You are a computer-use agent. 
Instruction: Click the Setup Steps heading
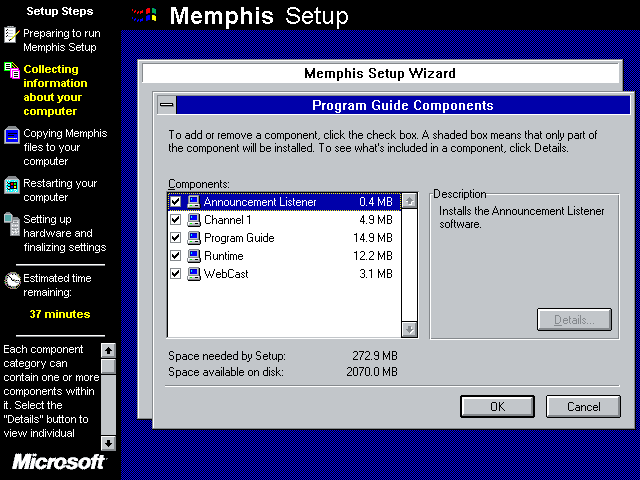point(60,11)
